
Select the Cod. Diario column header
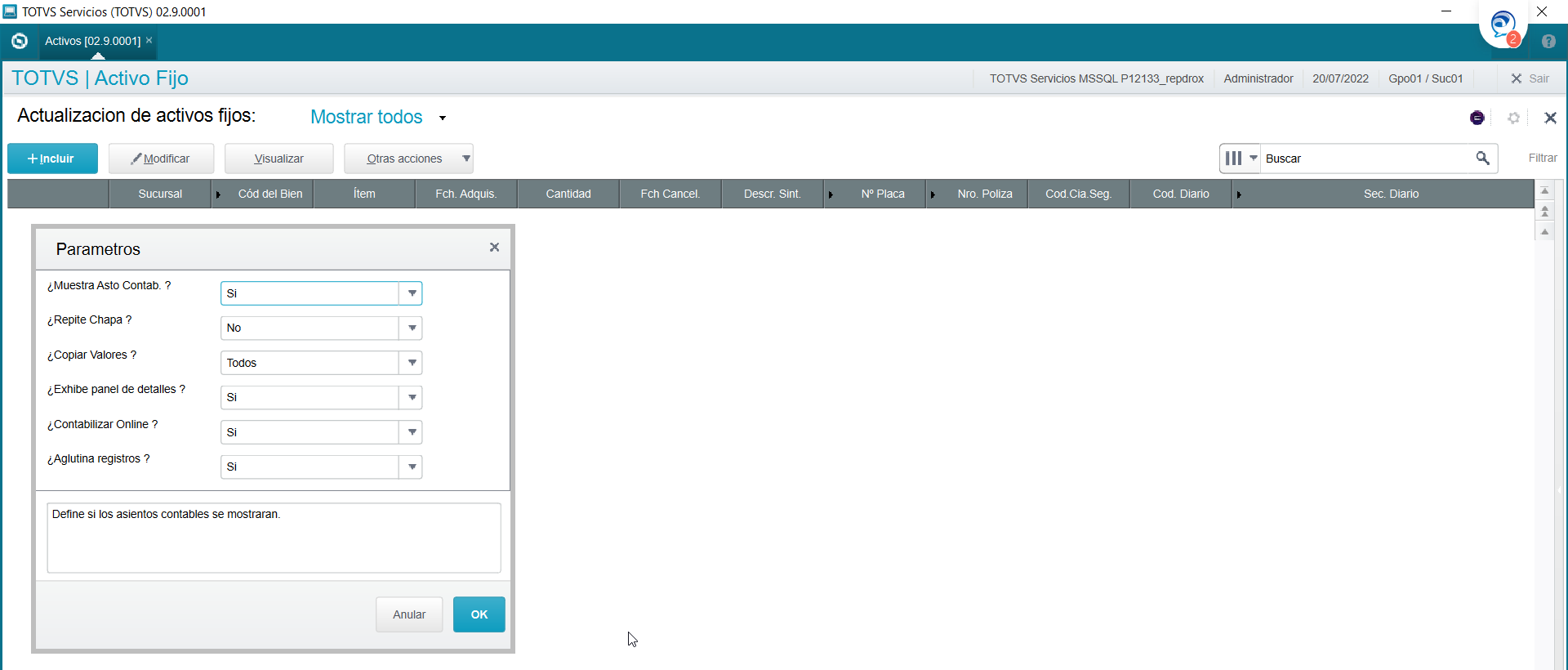pos(1181,194)
